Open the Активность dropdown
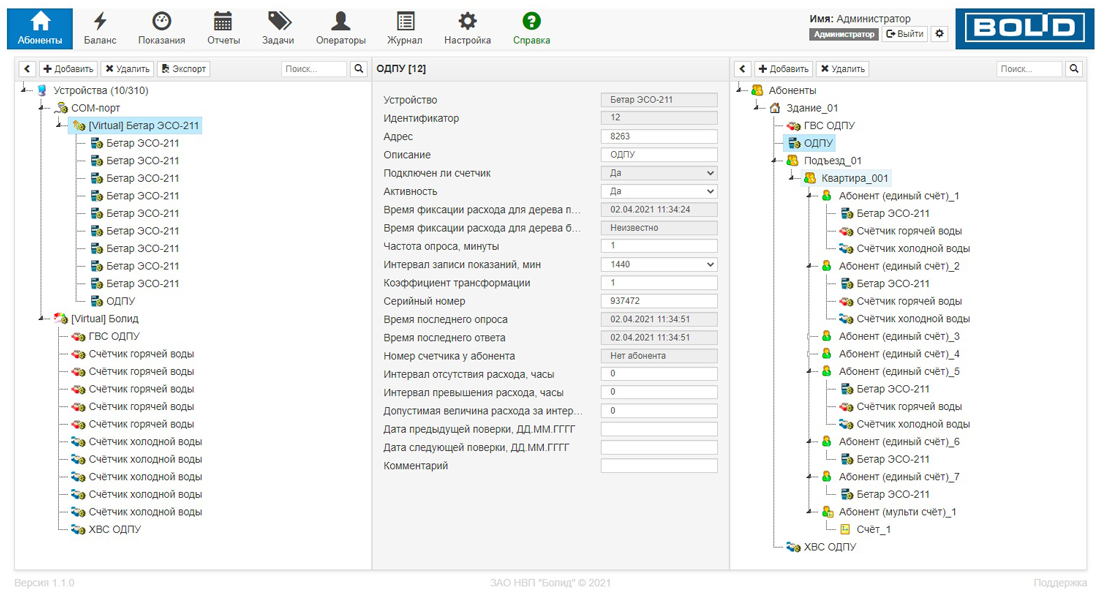 [x=659, y=191]
